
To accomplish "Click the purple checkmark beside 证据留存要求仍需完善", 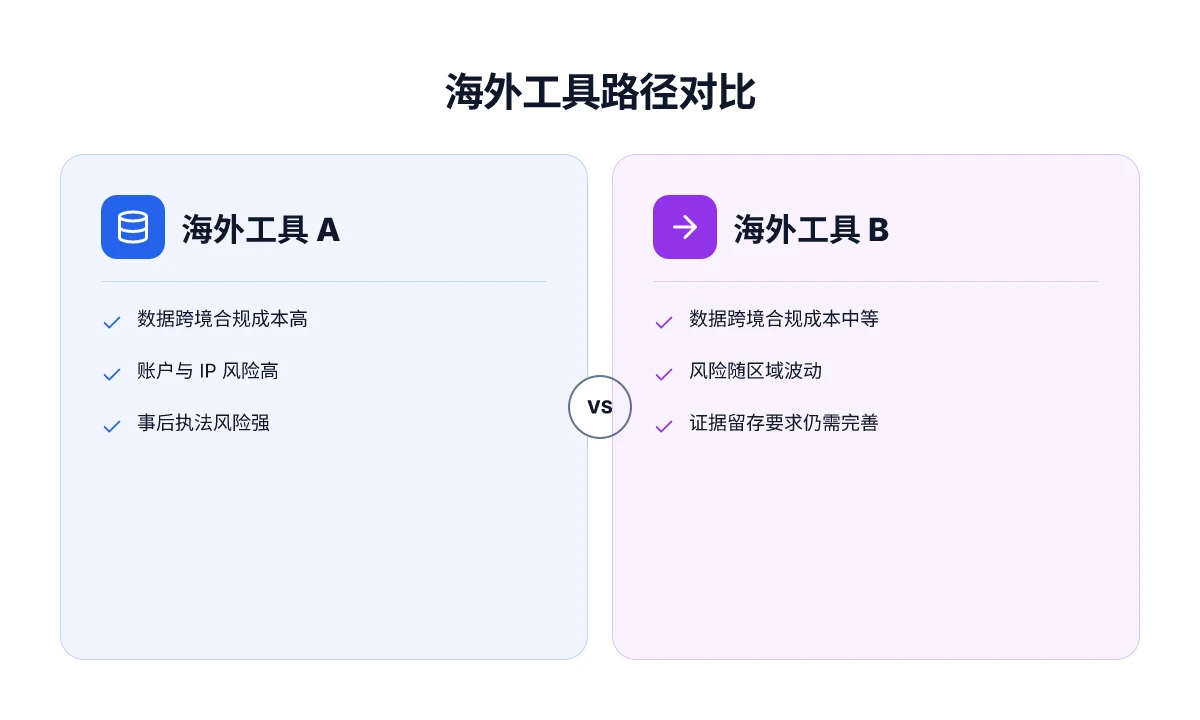I will pos(663,426).
